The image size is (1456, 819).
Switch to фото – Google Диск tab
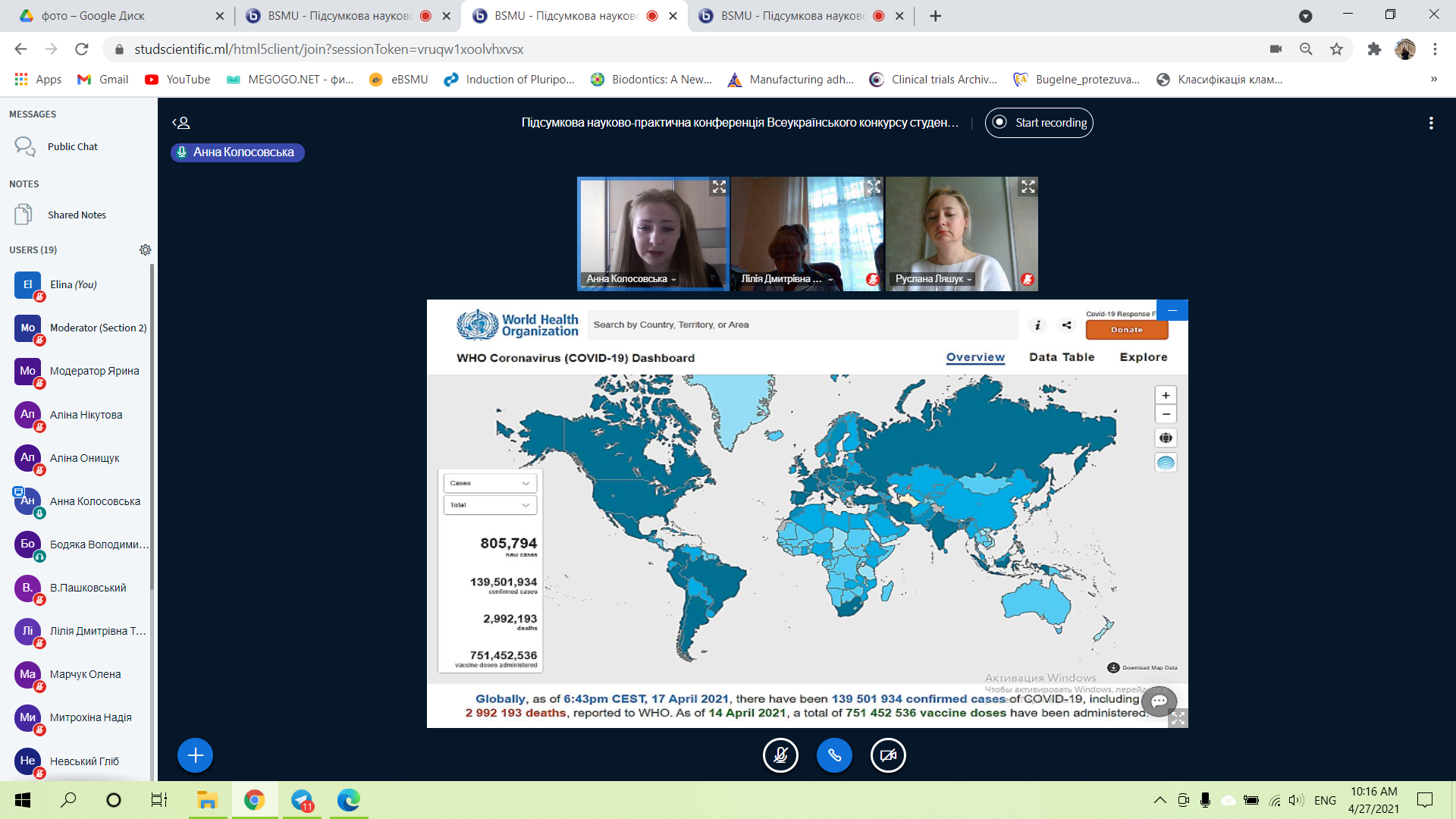pyautogui.click(x=121, y=16)
